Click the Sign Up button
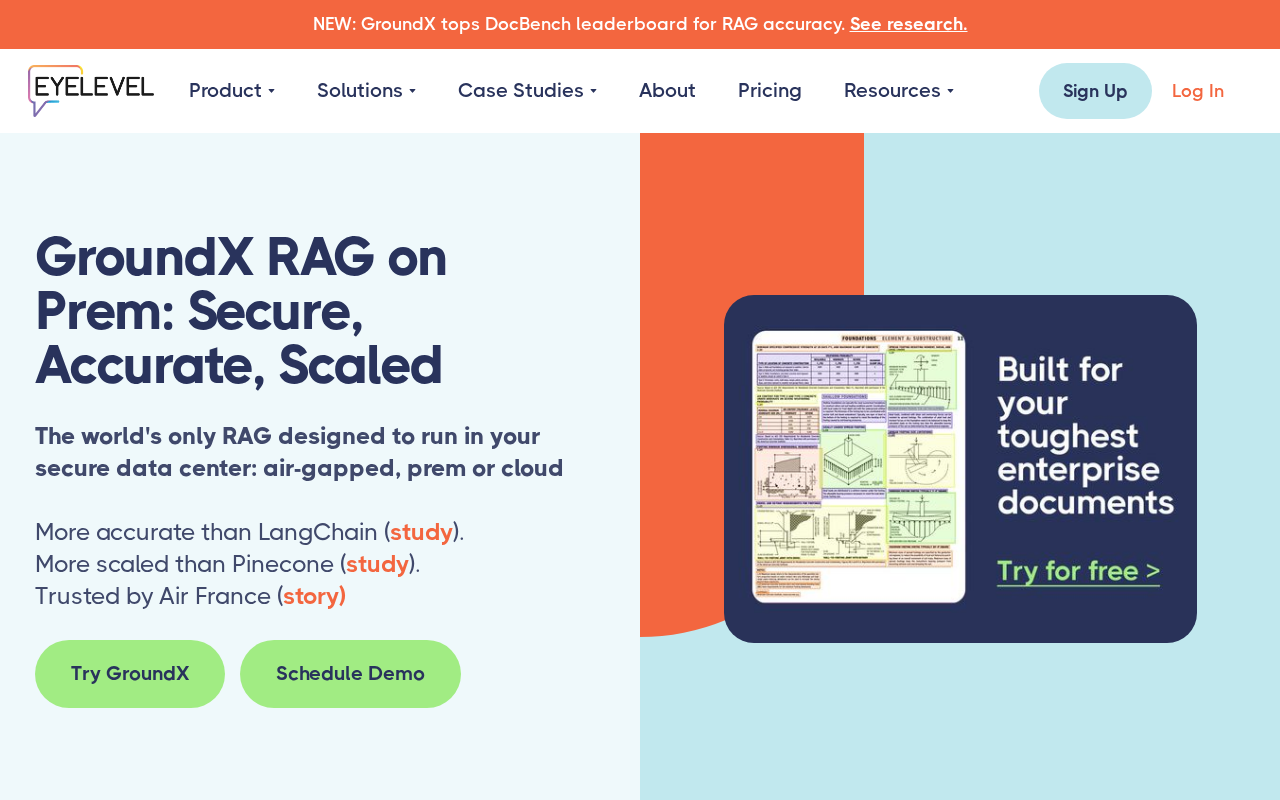This screenshot has height=800, width=1280. click(x=1095, y=91)
